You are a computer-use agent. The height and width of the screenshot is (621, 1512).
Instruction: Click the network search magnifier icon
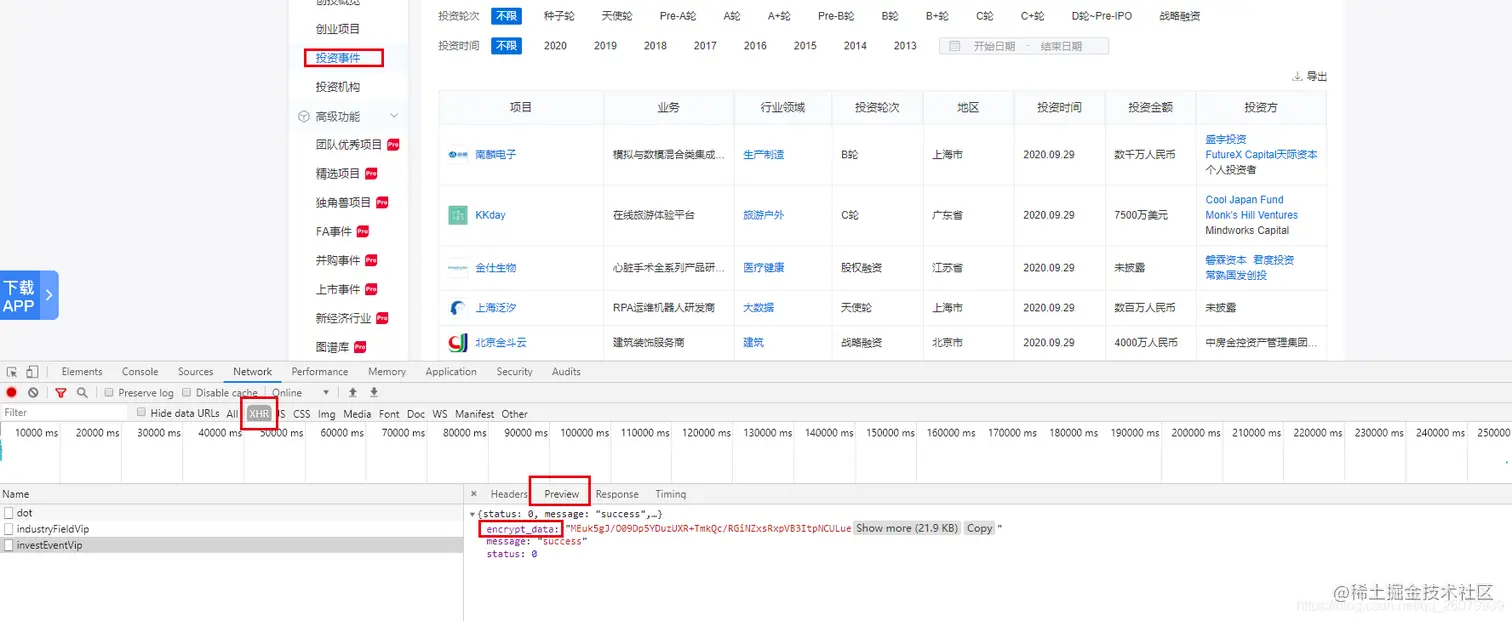coord(82,392)
